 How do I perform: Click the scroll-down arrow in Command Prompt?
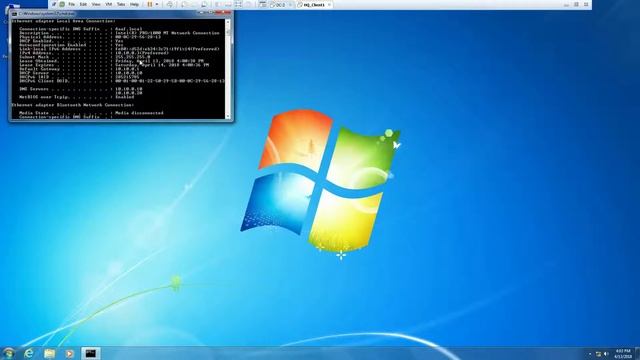(x=228, y=116)
